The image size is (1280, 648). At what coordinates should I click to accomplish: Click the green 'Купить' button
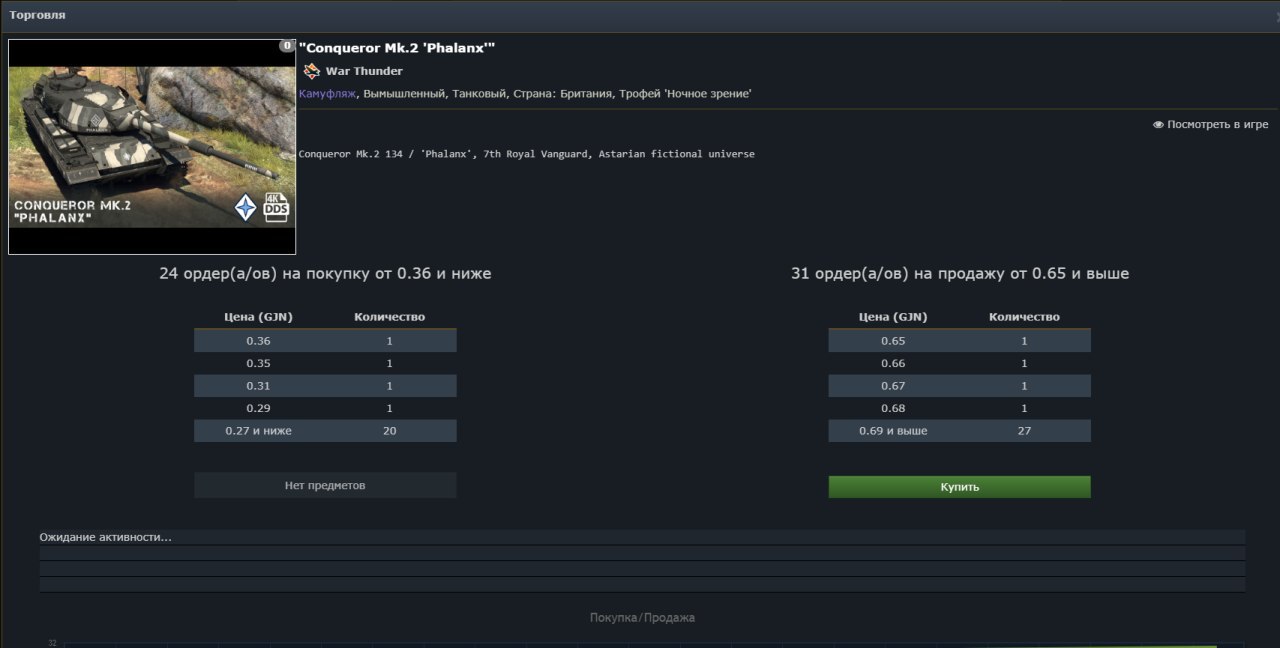(959, 487)
